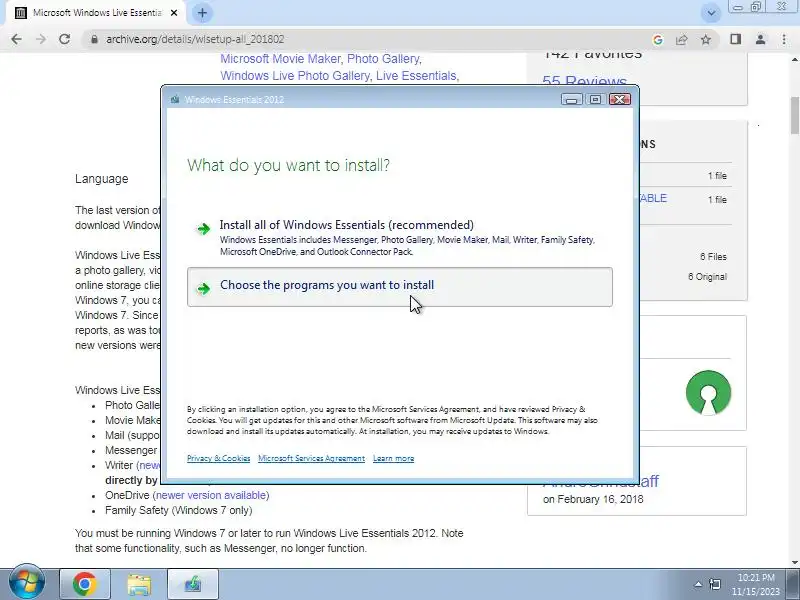Open the Chrome profile menu

[760, 39]
